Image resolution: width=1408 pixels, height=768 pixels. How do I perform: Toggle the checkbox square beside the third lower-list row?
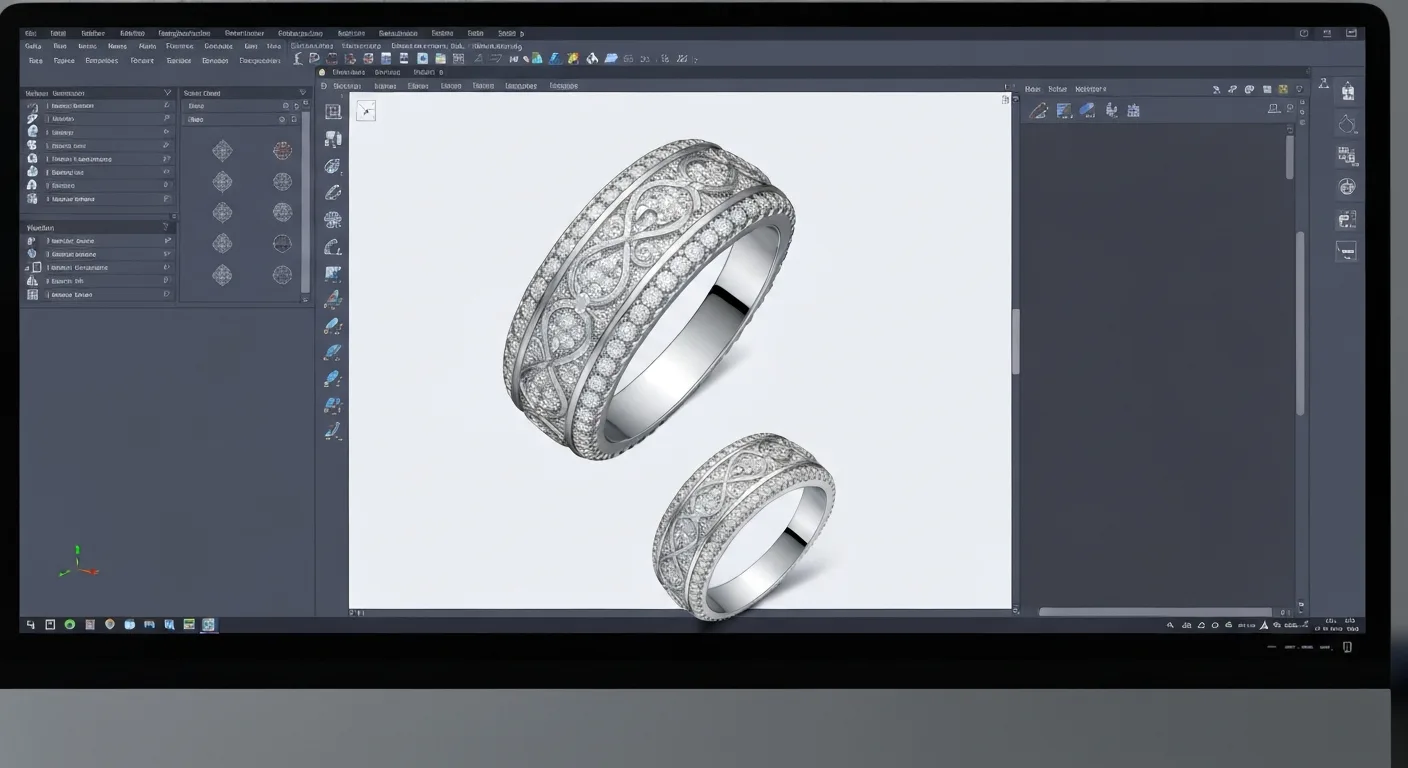point(36,268)
